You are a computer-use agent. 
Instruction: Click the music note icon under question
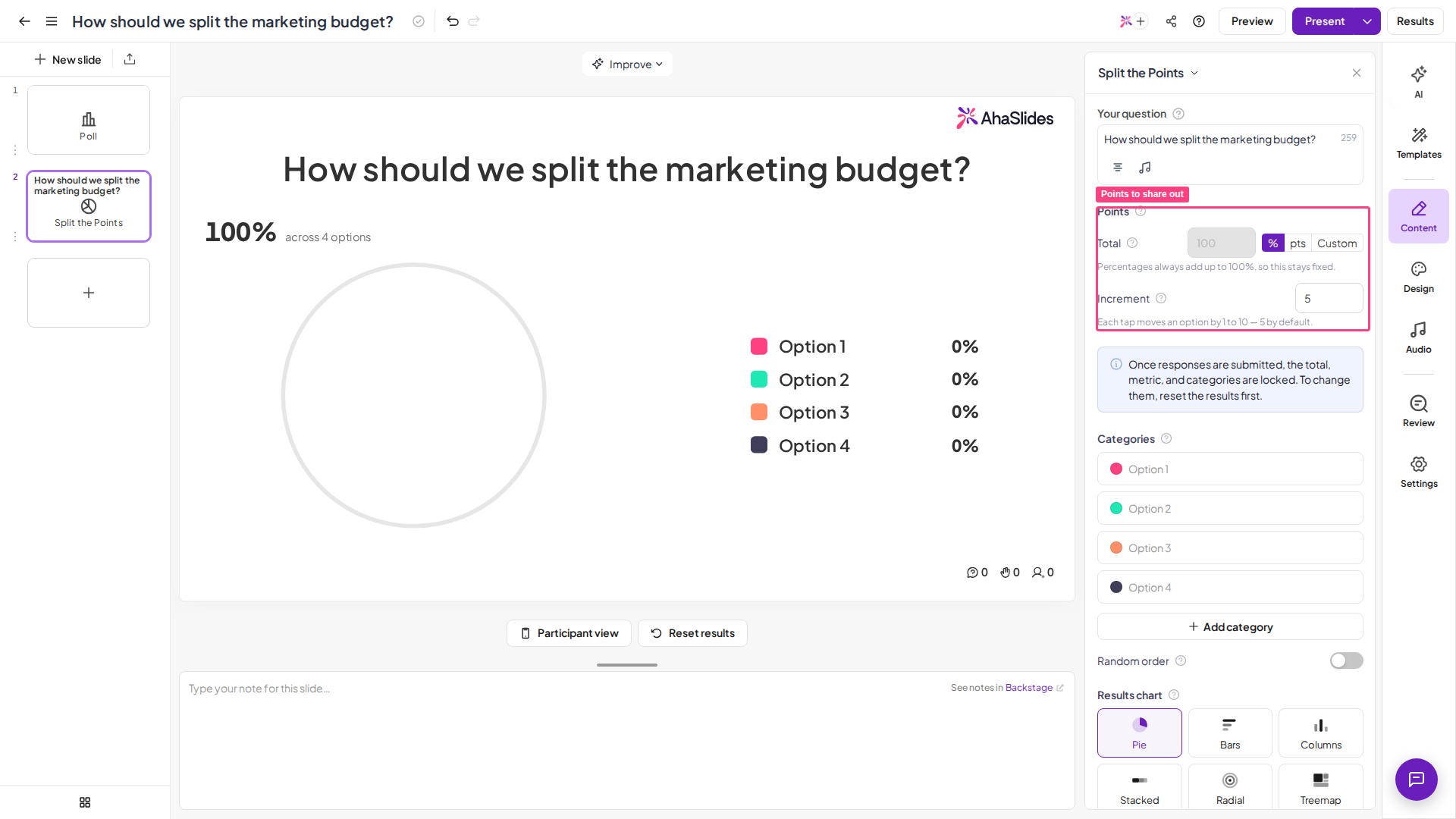click(1145, 167)
